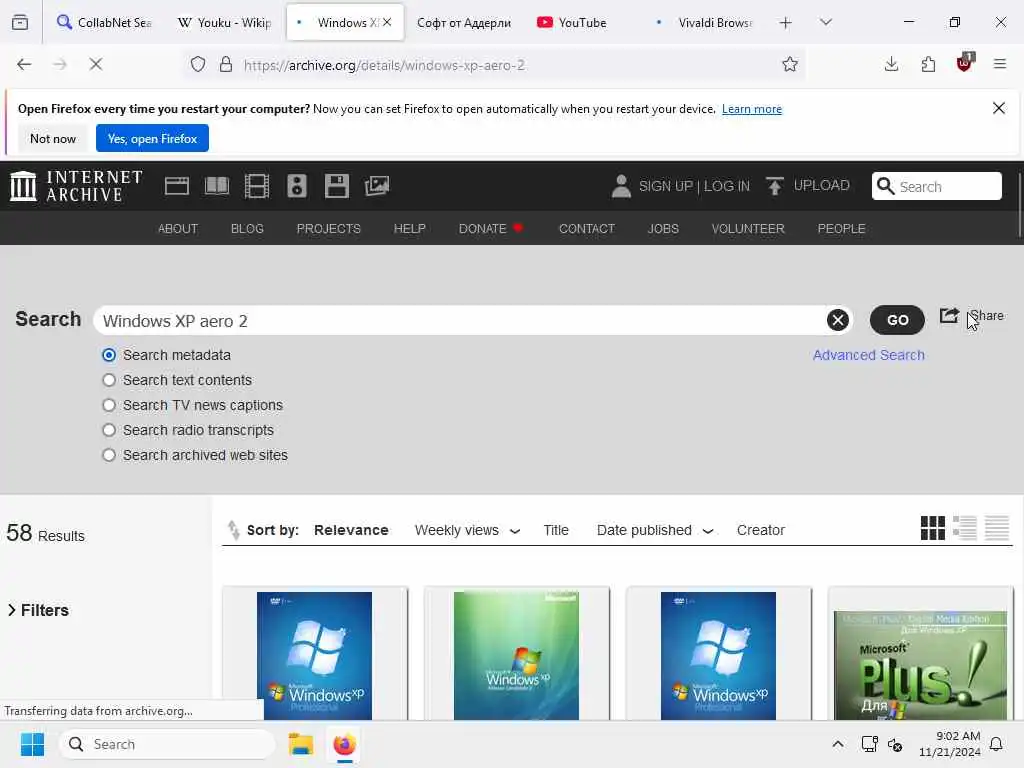Open the Texts book icon
Image resolution: width=1024 pixels, height=768 pixels.
pos(217,186)
